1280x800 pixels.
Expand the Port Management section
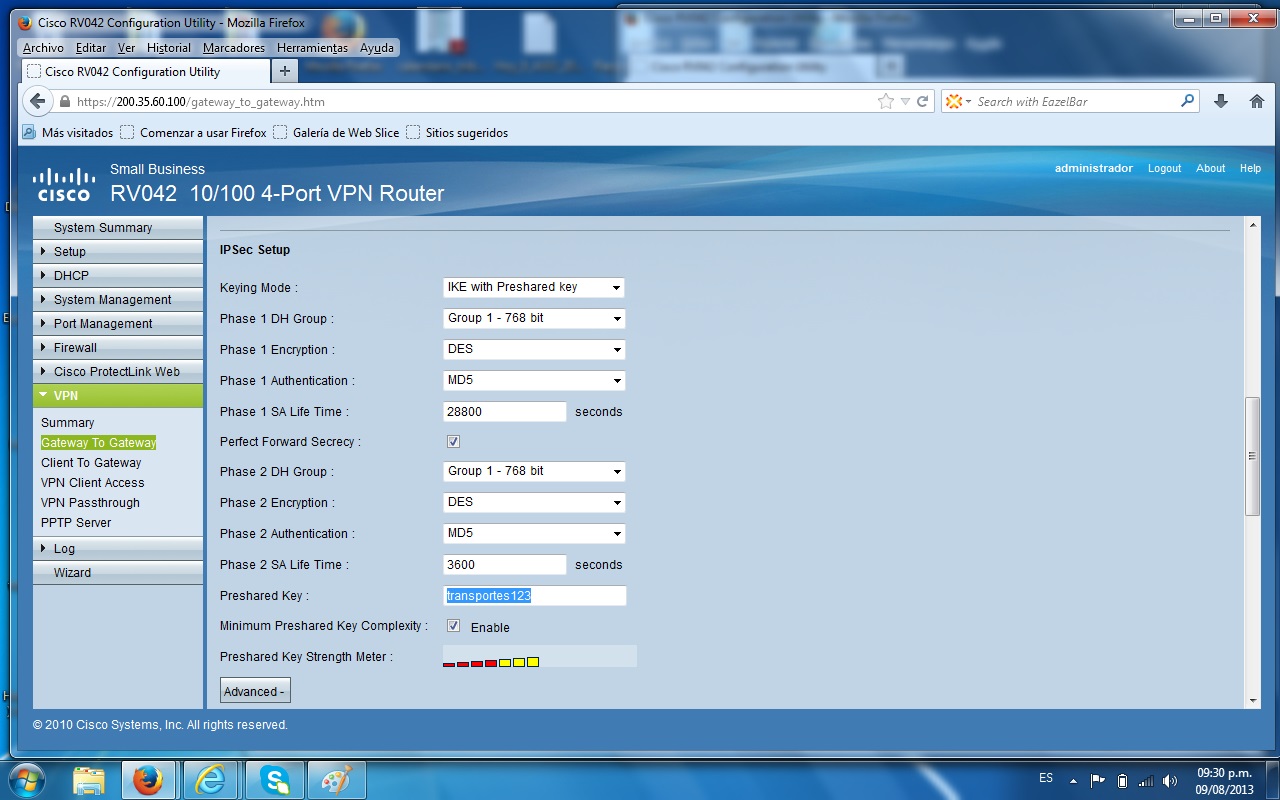(x=118, y=324)
